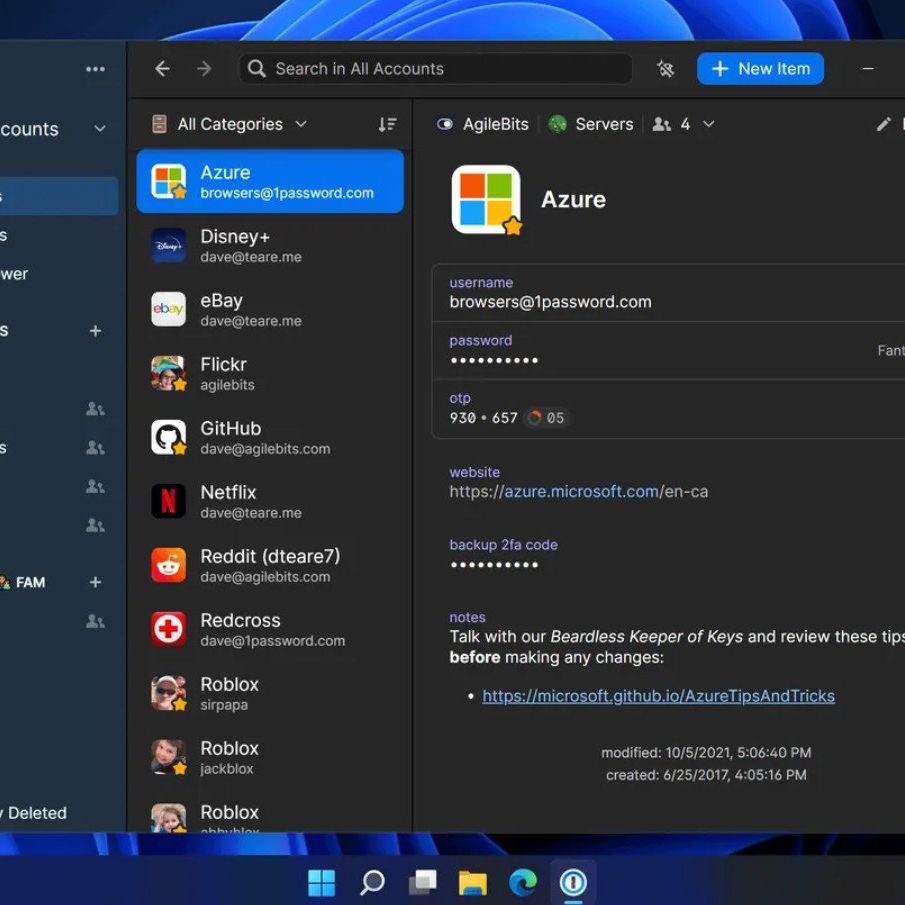The height and width of the screenshot is (905, 905).
Task: Open the azure.microsoft.com website link
Action: (580, 492)
